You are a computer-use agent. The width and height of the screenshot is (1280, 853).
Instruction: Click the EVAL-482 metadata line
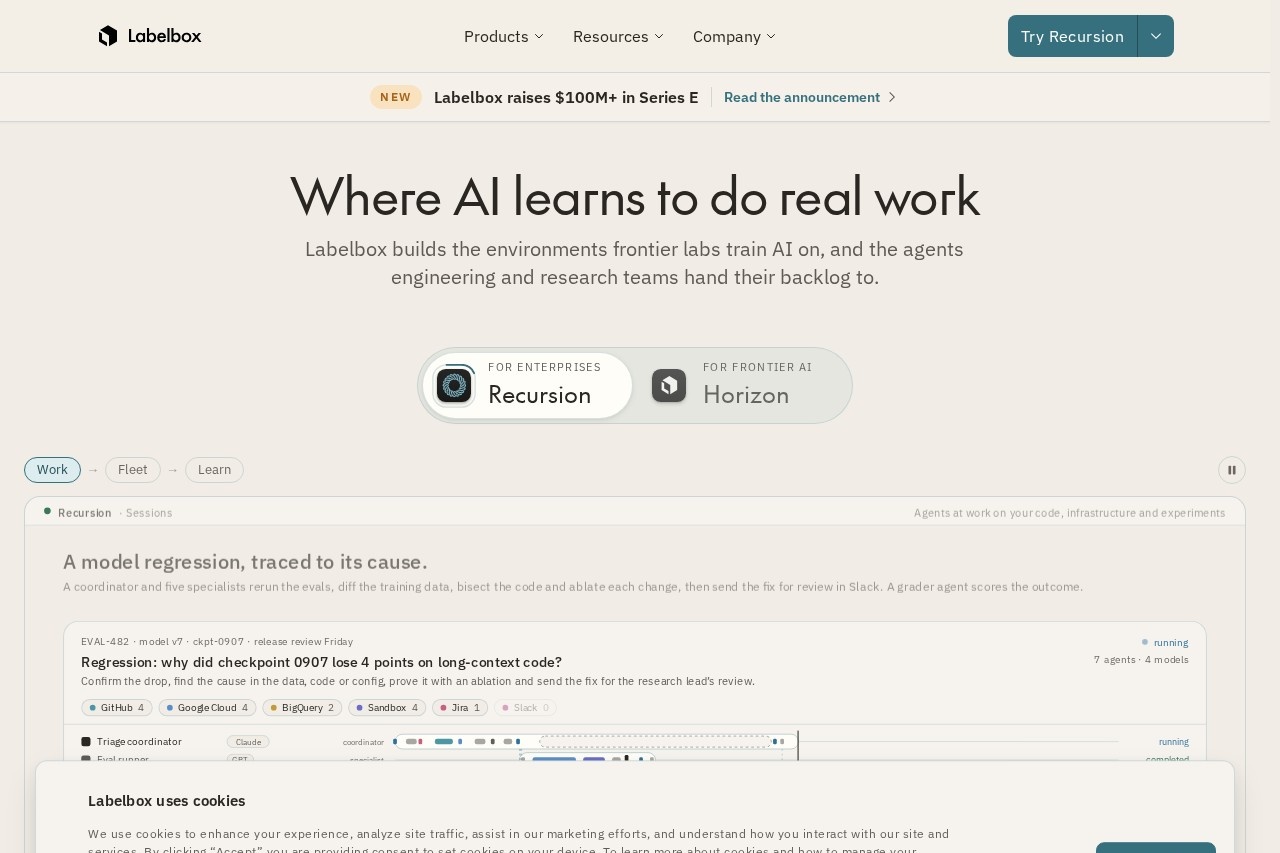217,642
